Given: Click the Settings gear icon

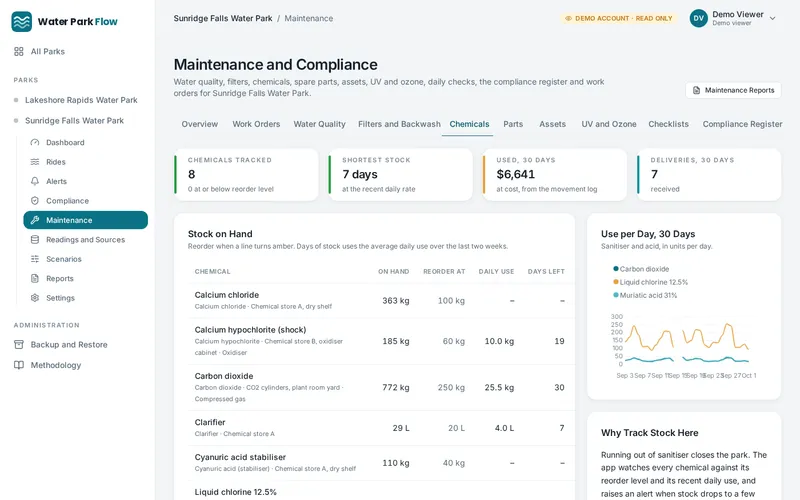Looking at the screenshot, I should [x=35, y=297].
